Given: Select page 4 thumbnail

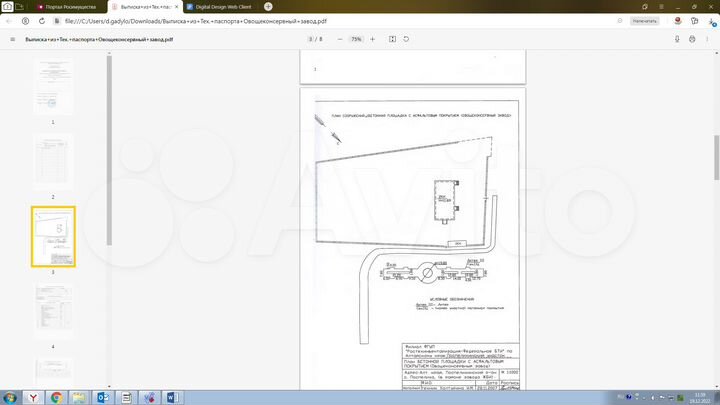Looking at the screenshot, I should (x=53, y=311).
